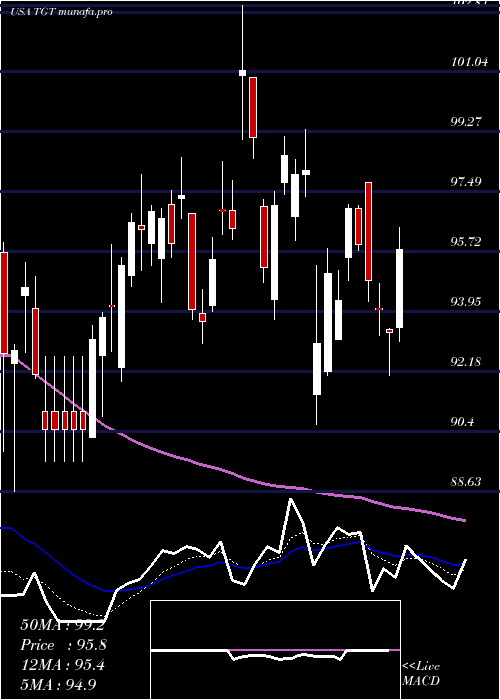Screen dimensions: 500x700
Task: Select the 90.4 price axis label
Action: tap(463, 422)
